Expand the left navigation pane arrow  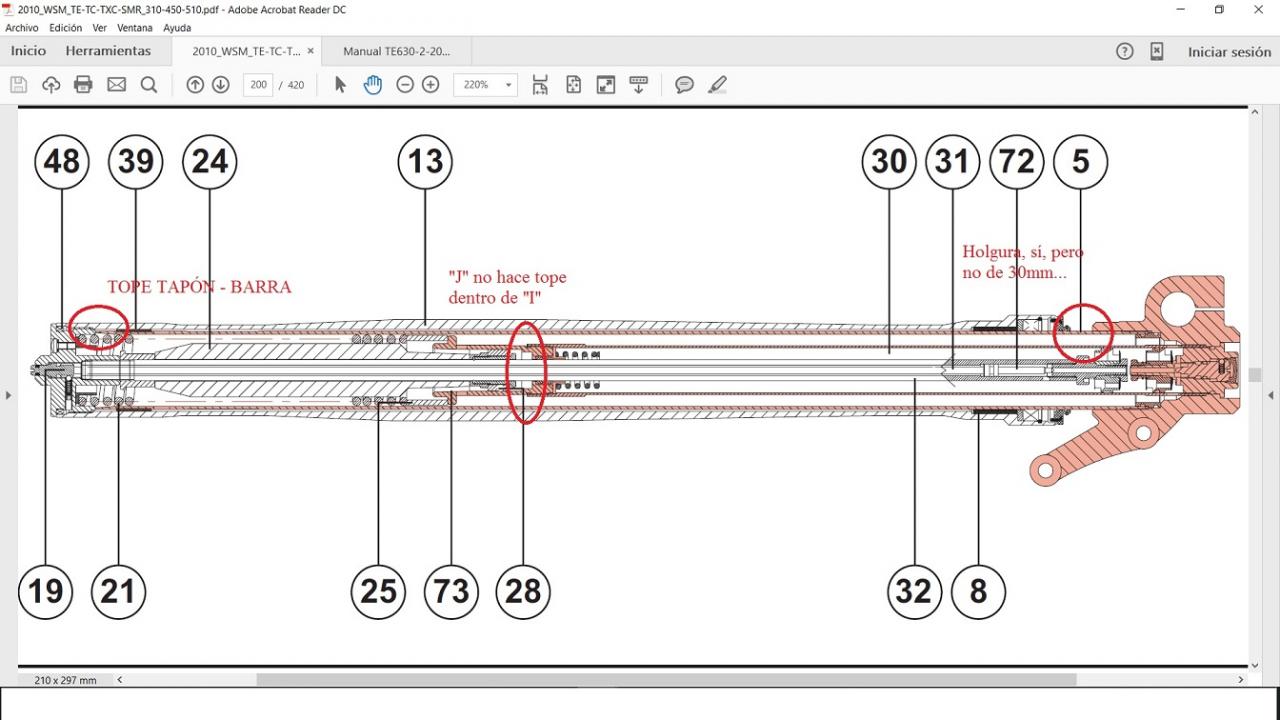[8, 395]
